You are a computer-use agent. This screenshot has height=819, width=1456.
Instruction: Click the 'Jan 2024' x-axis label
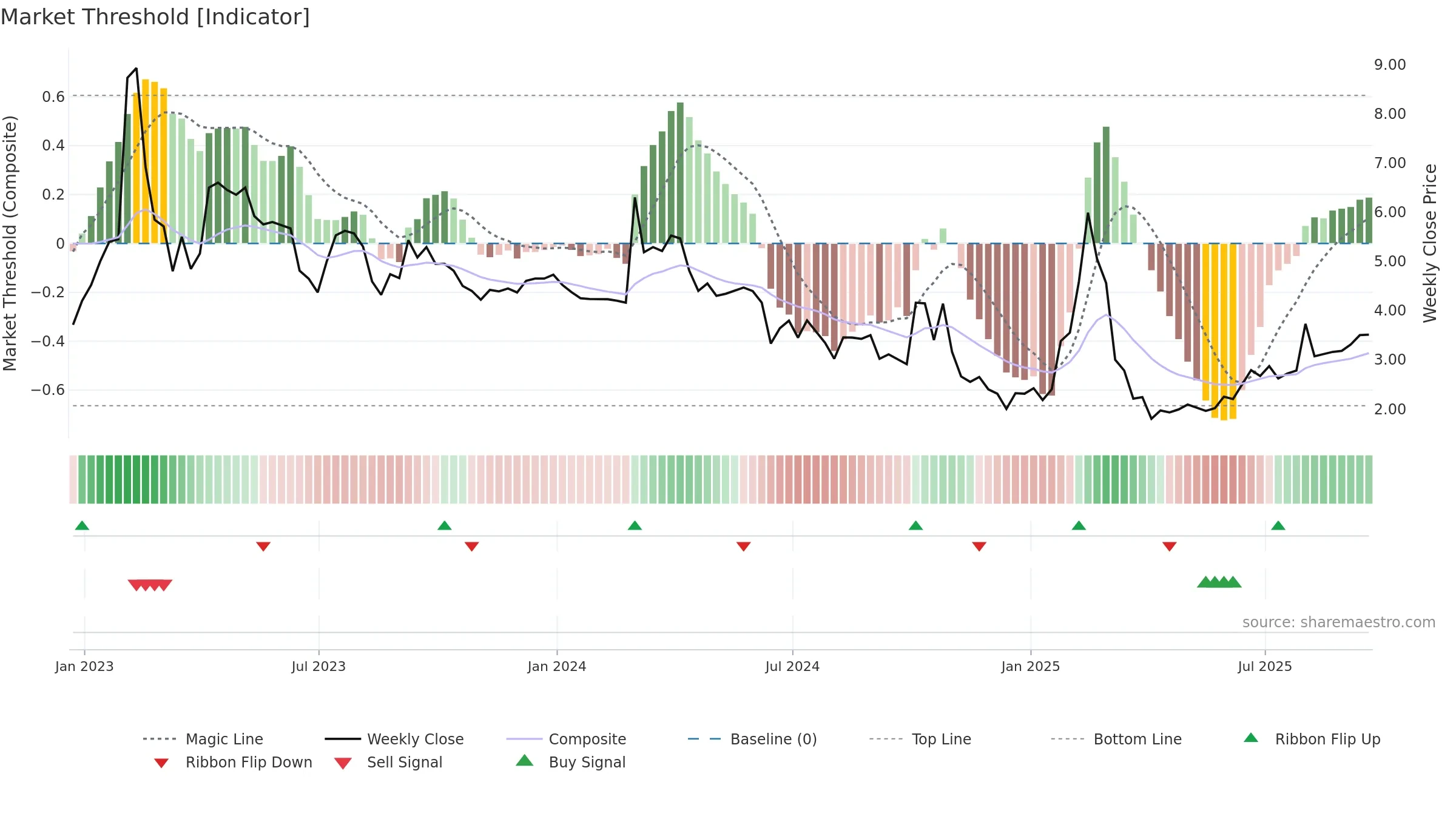click(557, 666)
